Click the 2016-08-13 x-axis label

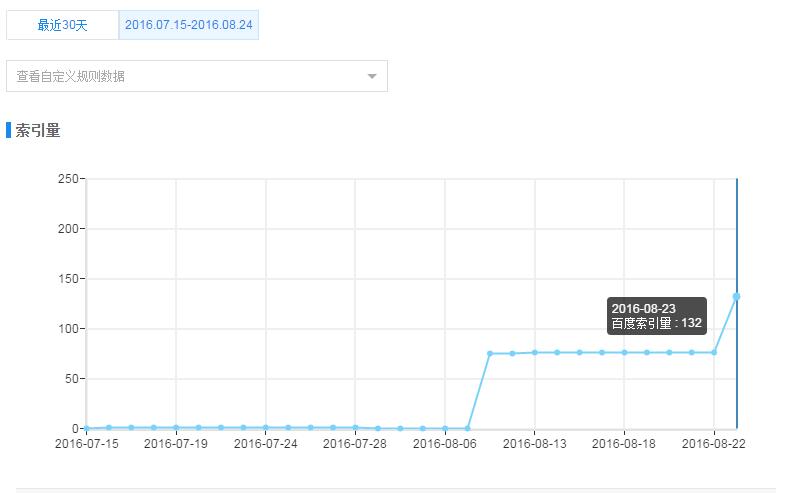coord(535,443)
